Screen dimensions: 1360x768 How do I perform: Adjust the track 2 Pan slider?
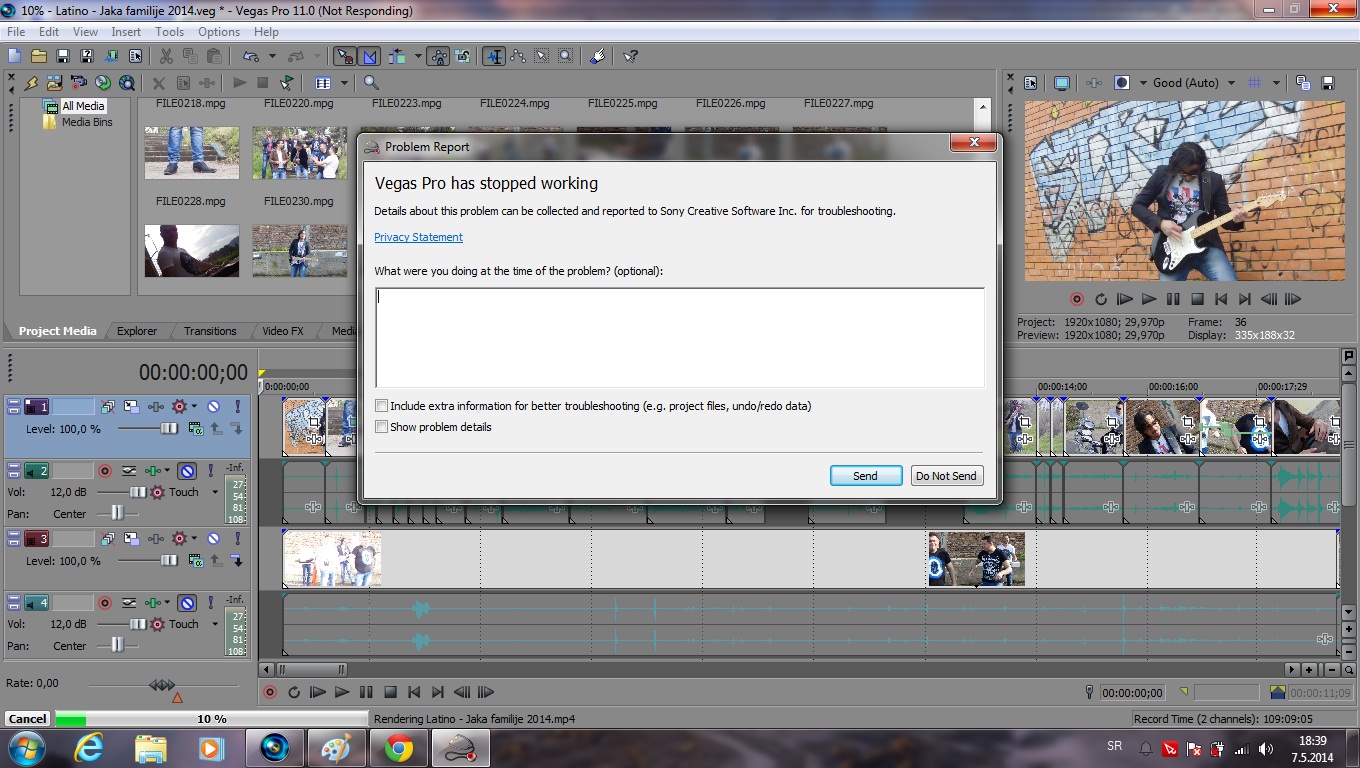118,513
